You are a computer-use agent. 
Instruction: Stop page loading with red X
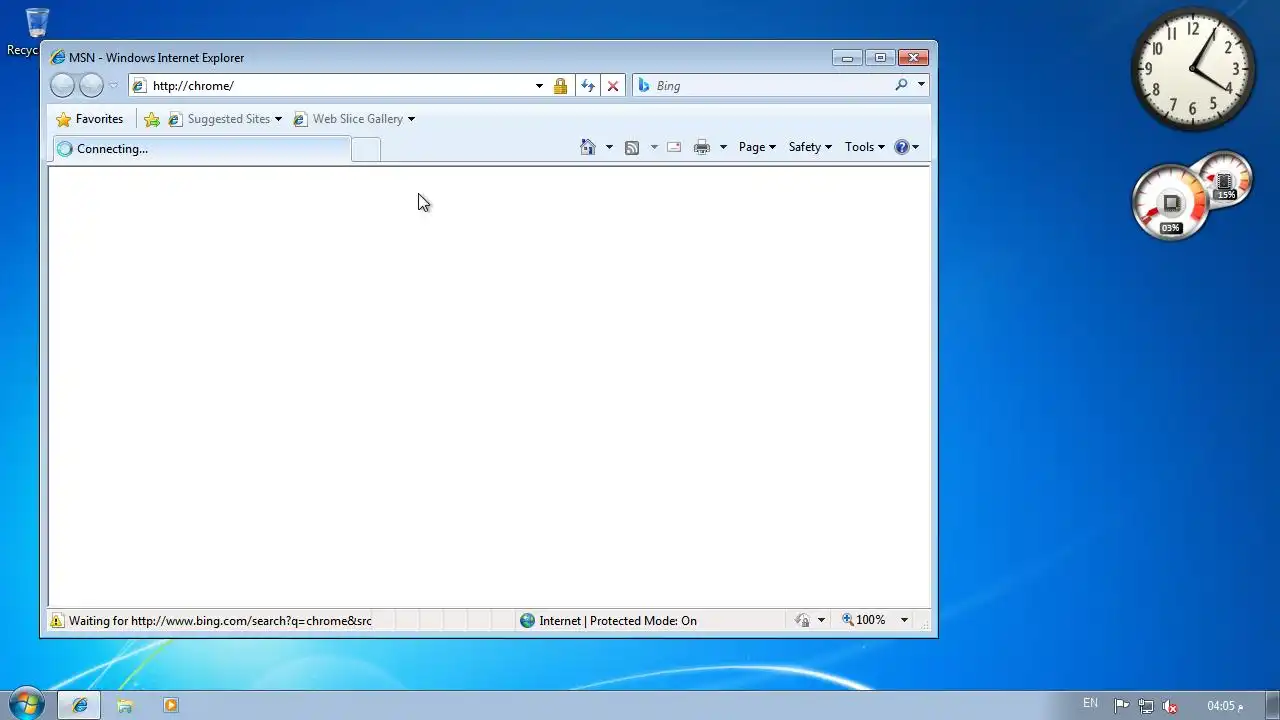coord(613,86)
